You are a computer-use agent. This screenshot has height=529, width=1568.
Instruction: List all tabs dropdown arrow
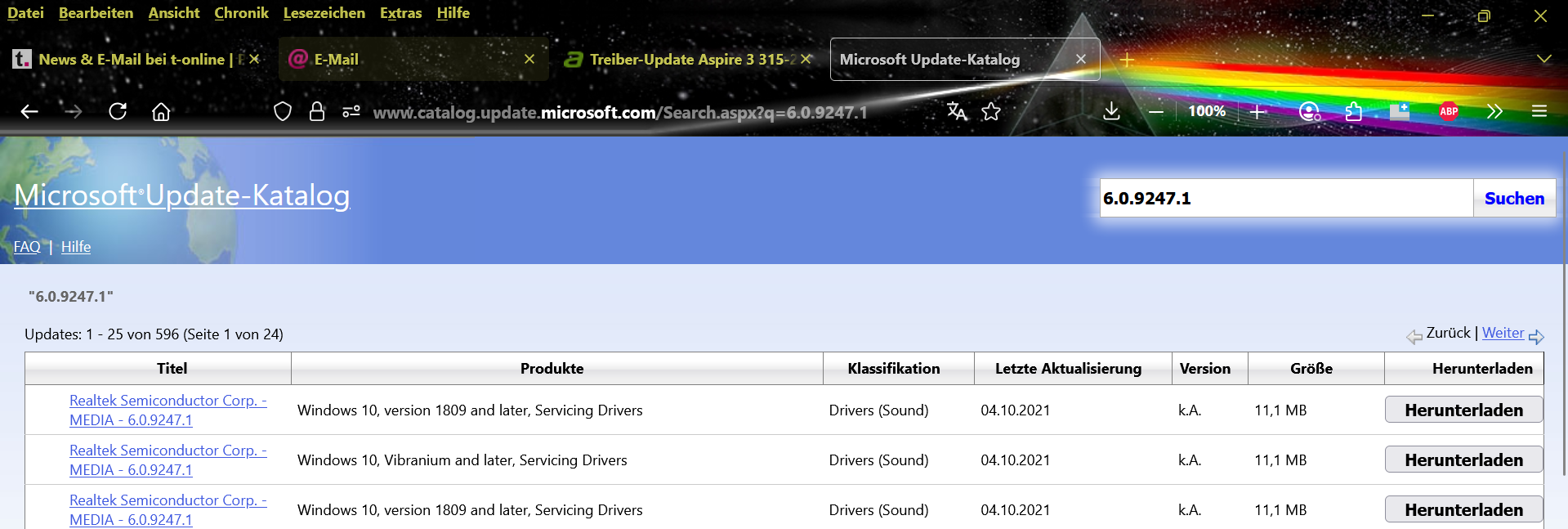(x=1543, y=59)
